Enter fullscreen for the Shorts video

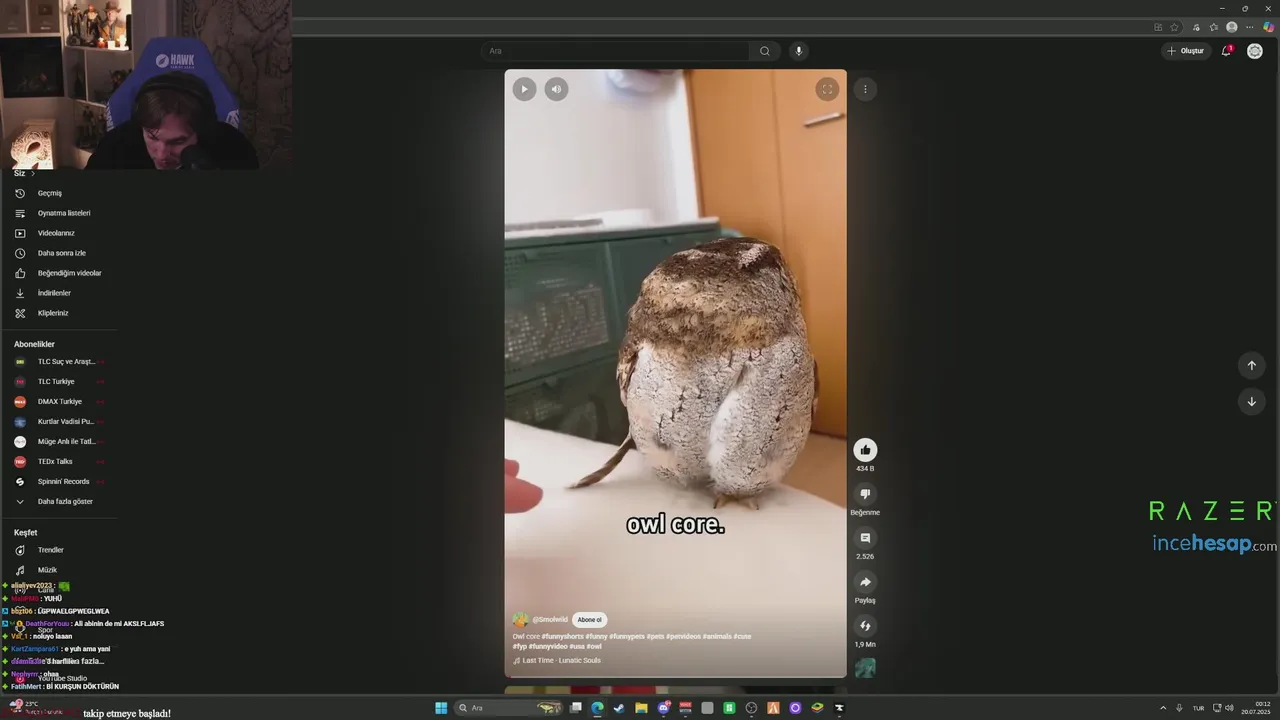pyautogui.click(x=827, y=89)
